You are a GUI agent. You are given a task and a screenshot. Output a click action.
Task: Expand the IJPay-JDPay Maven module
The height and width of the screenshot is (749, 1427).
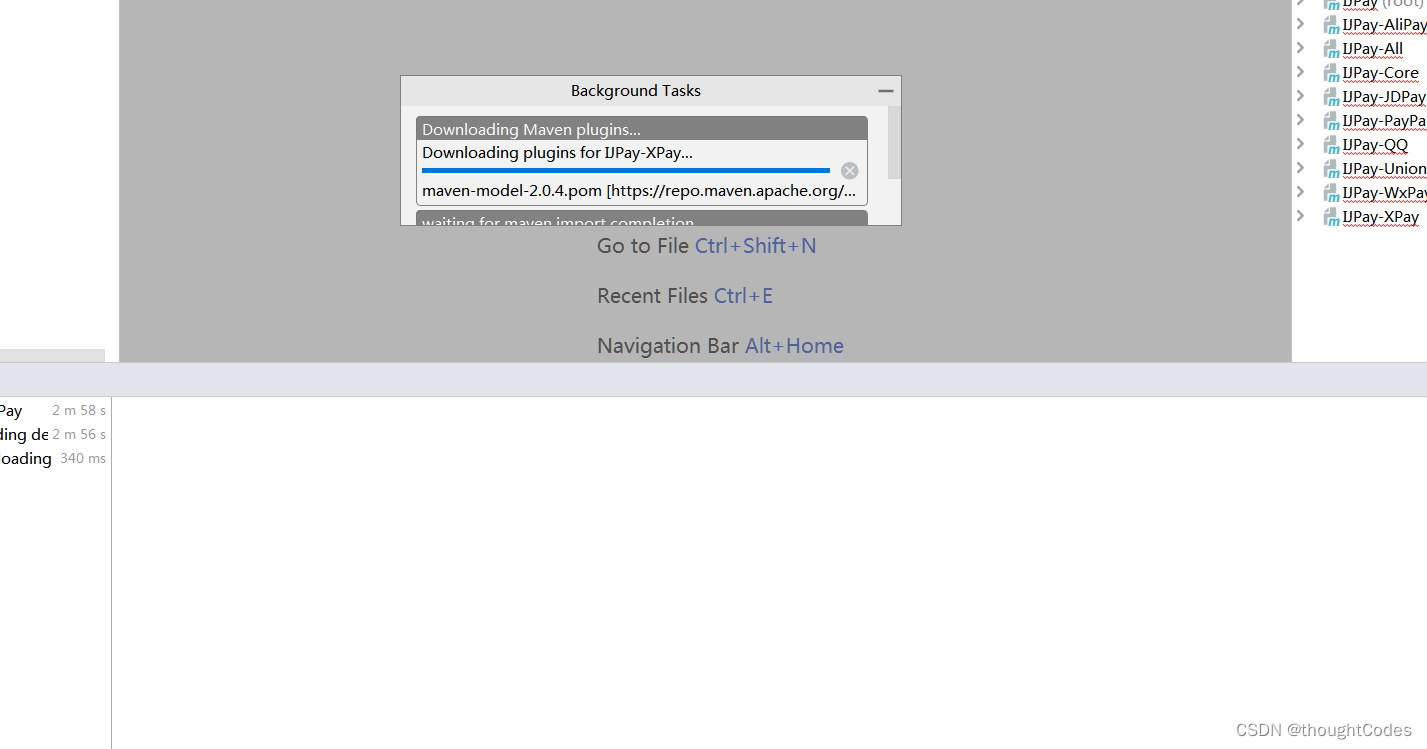click(x=1300, y=96)
